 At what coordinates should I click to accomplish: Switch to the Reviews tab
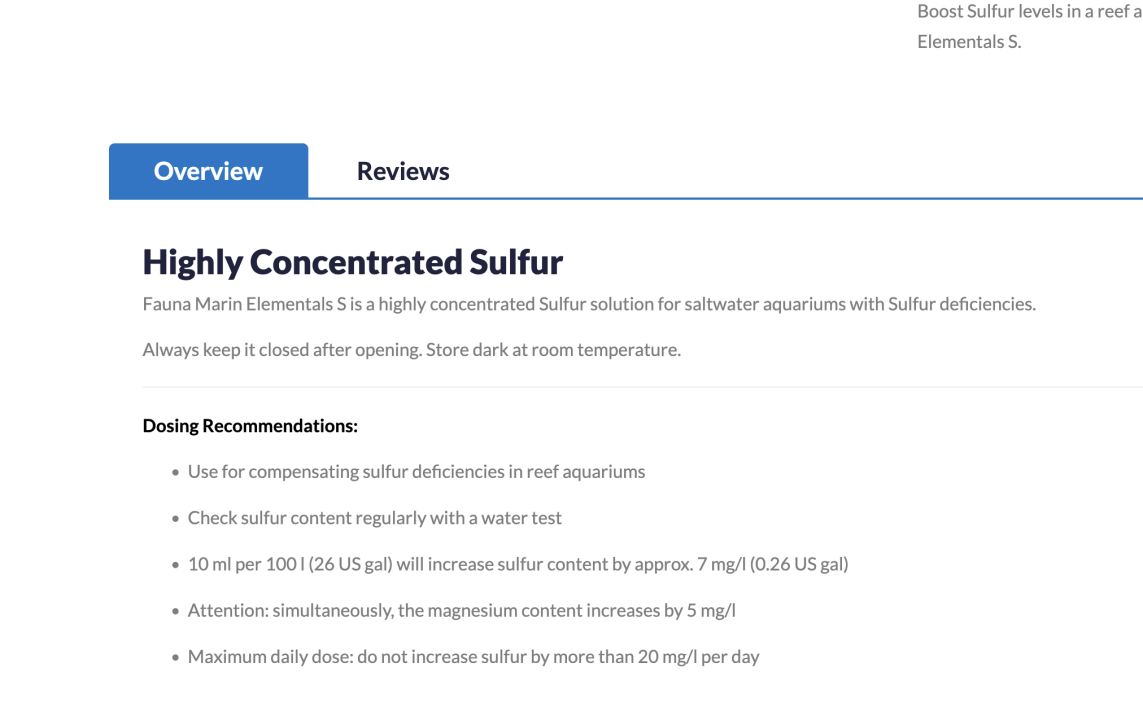[x=402, y=170]
